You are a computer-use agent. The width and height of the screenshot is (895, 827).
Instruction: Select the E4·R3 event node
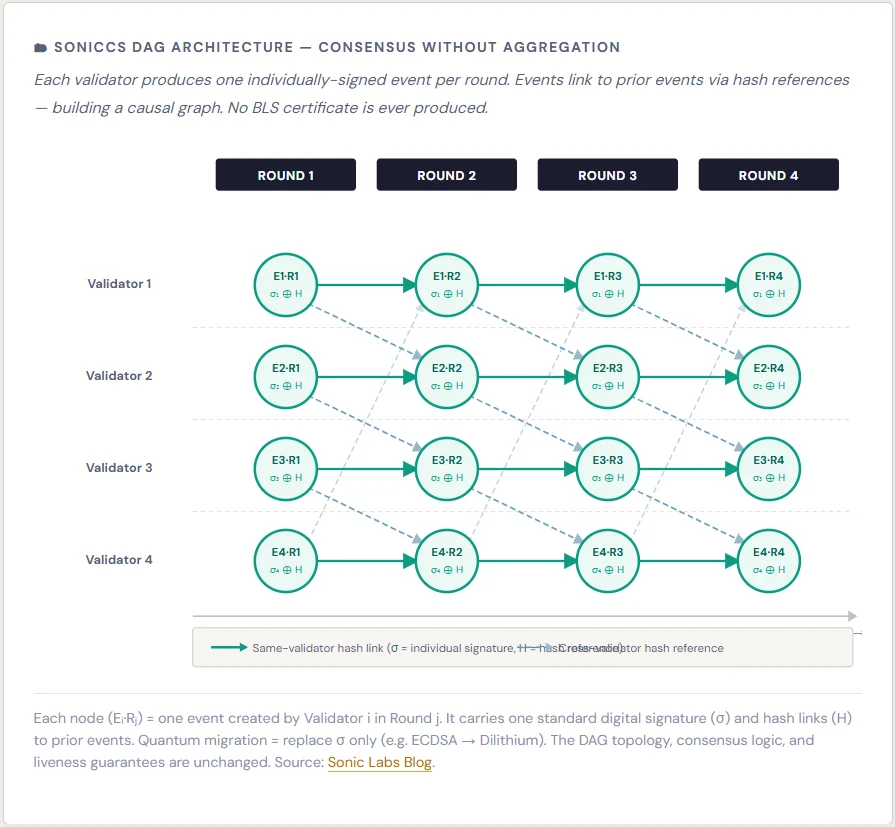tap(608, 561)
